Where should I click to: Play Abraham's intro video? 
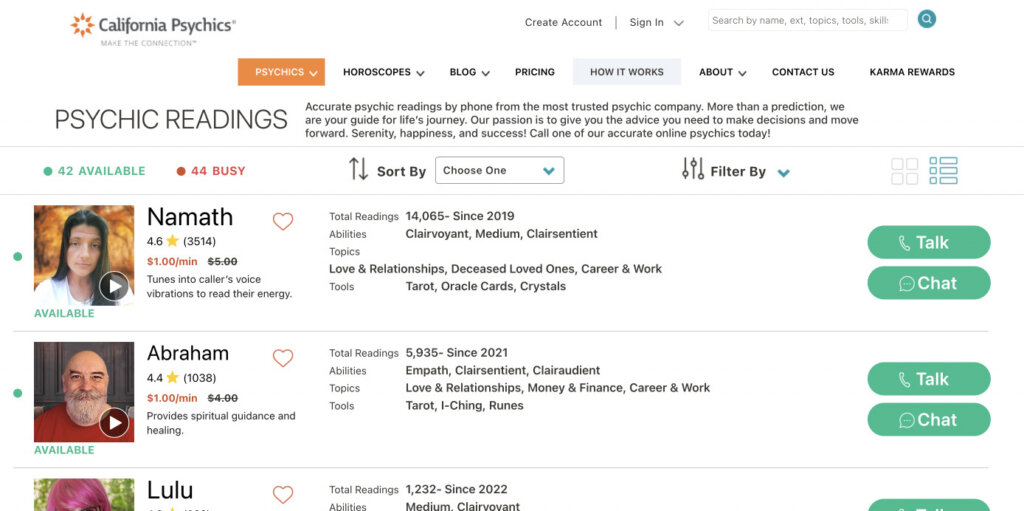pos(114,423)
